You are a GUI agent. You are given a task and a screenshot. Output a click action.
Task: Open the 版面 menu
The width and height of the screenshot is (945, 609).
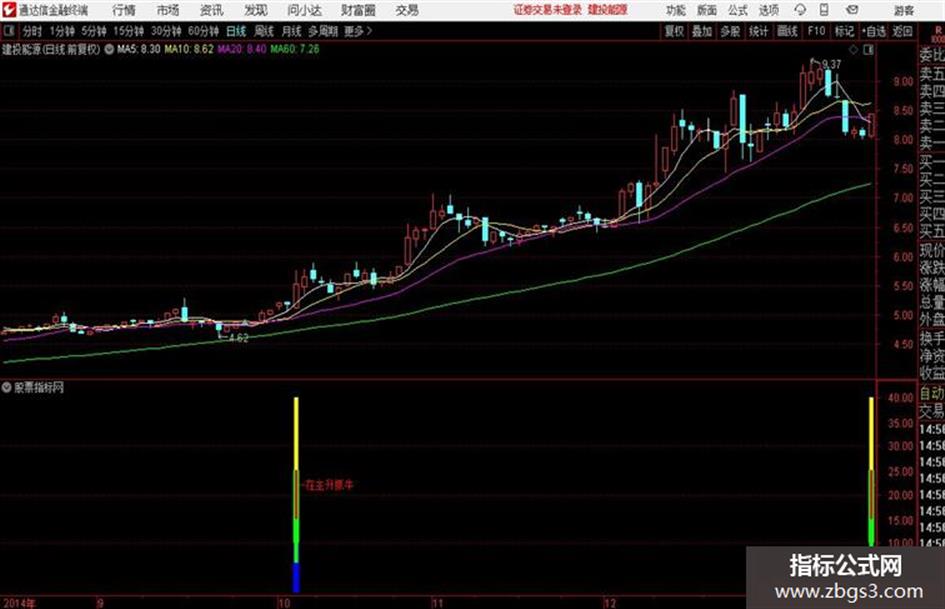click(x=706, y=10)
